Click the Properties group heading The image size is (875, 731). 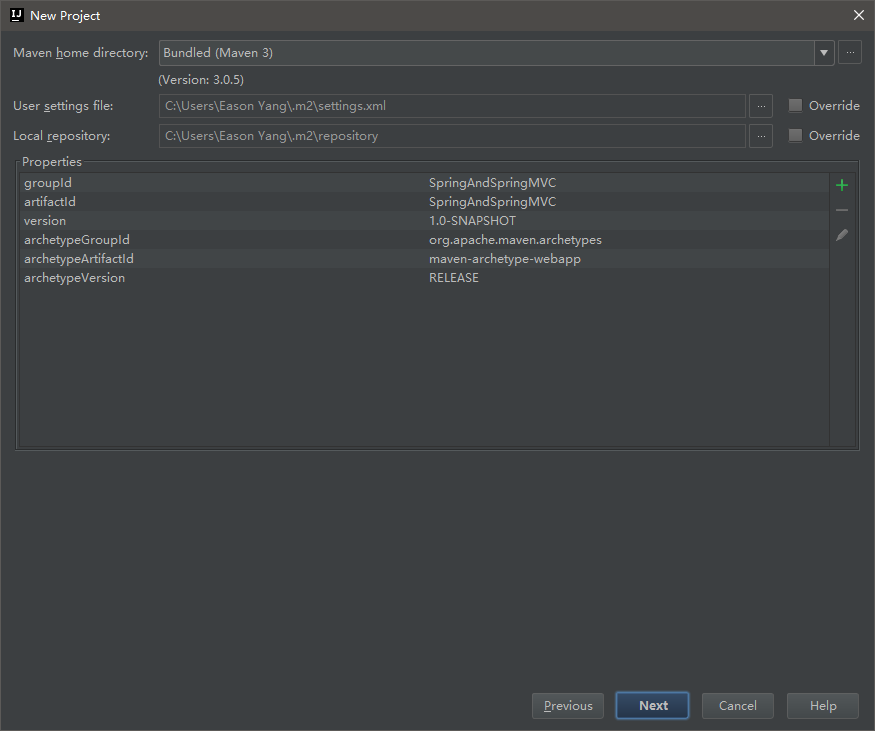(52, 162)
